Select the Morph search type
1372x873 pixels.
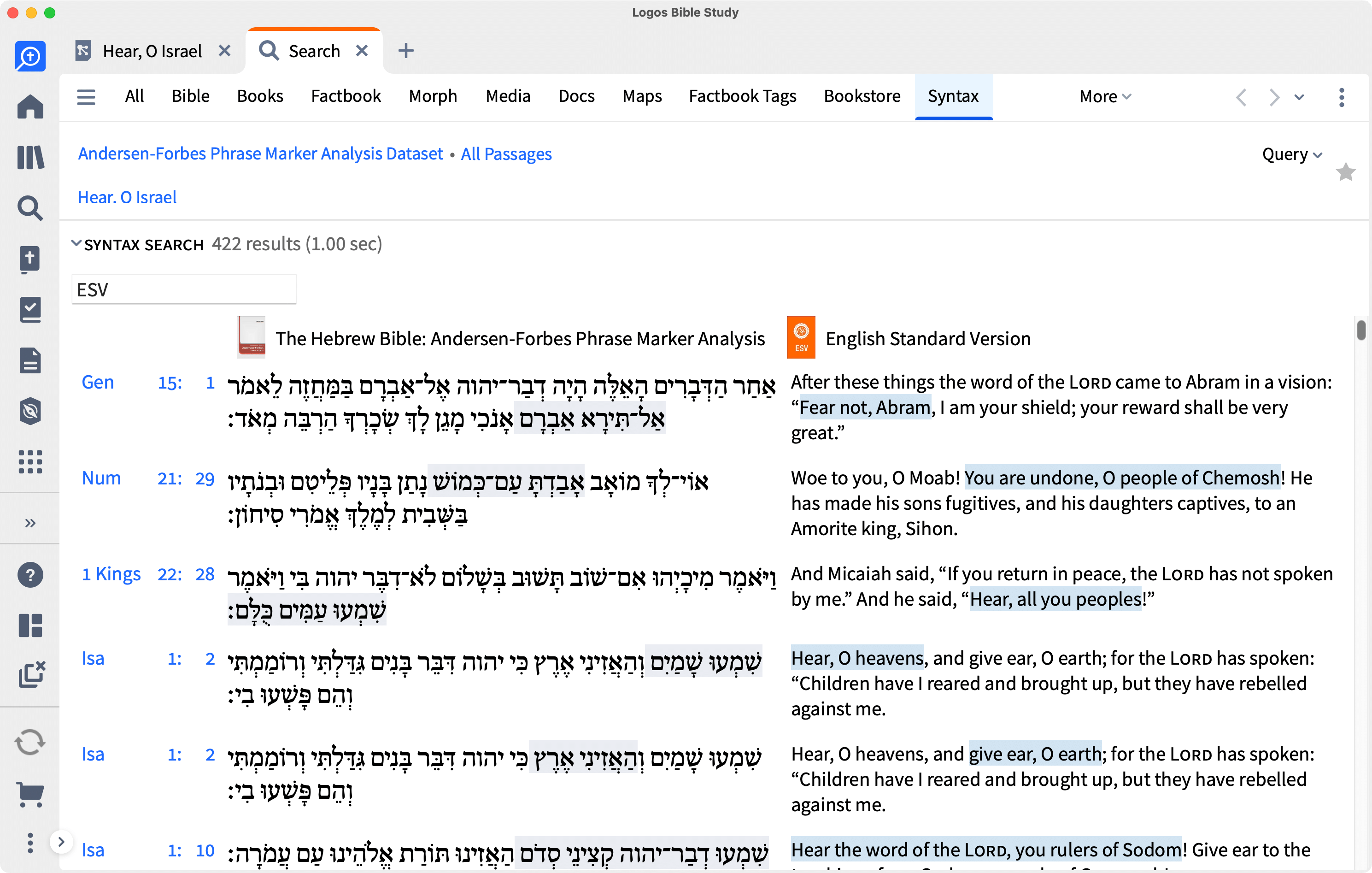point(433,96)
